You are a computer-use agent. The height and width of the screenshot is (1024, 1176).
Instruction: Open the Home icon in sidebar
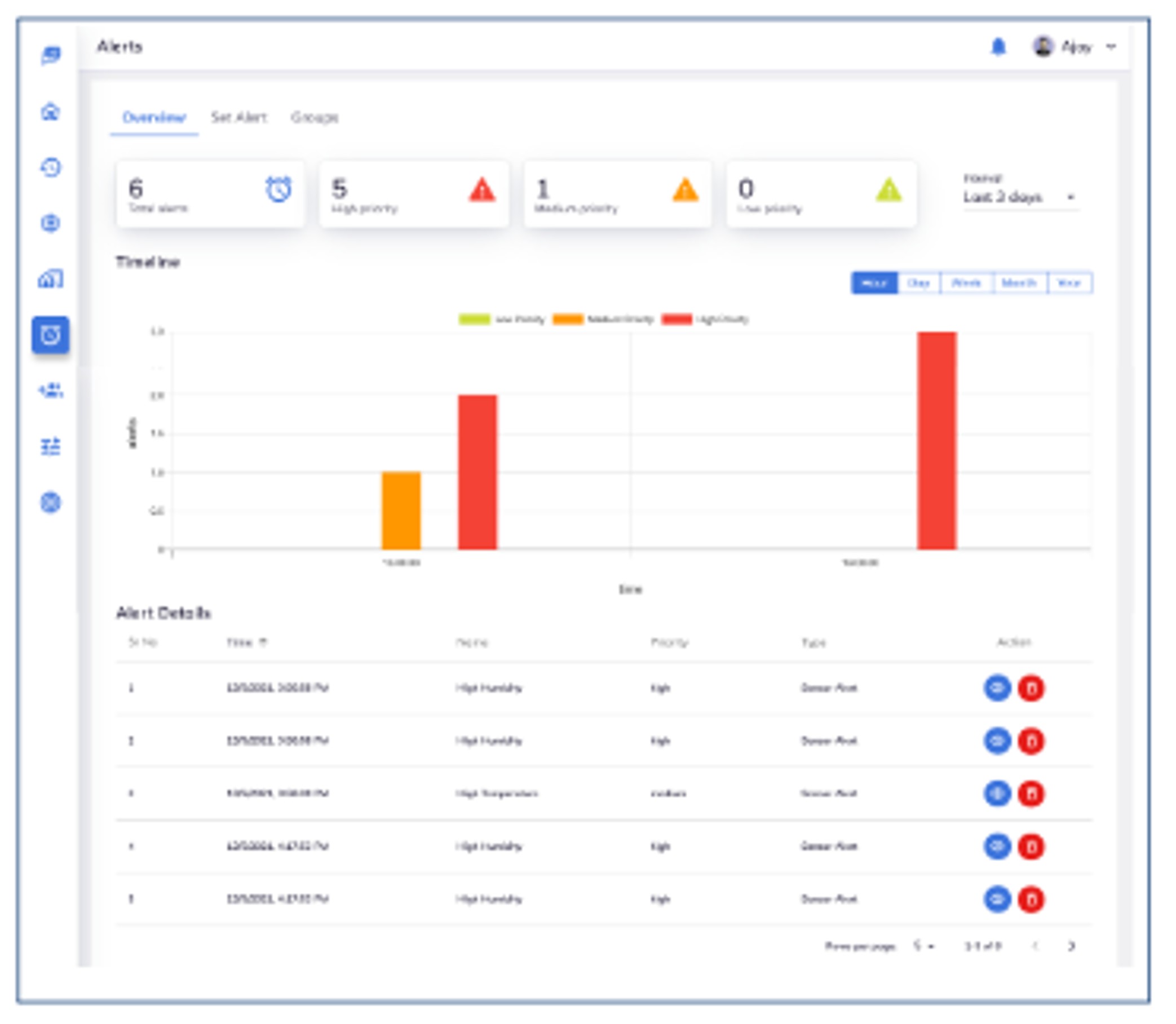(50, 112)
